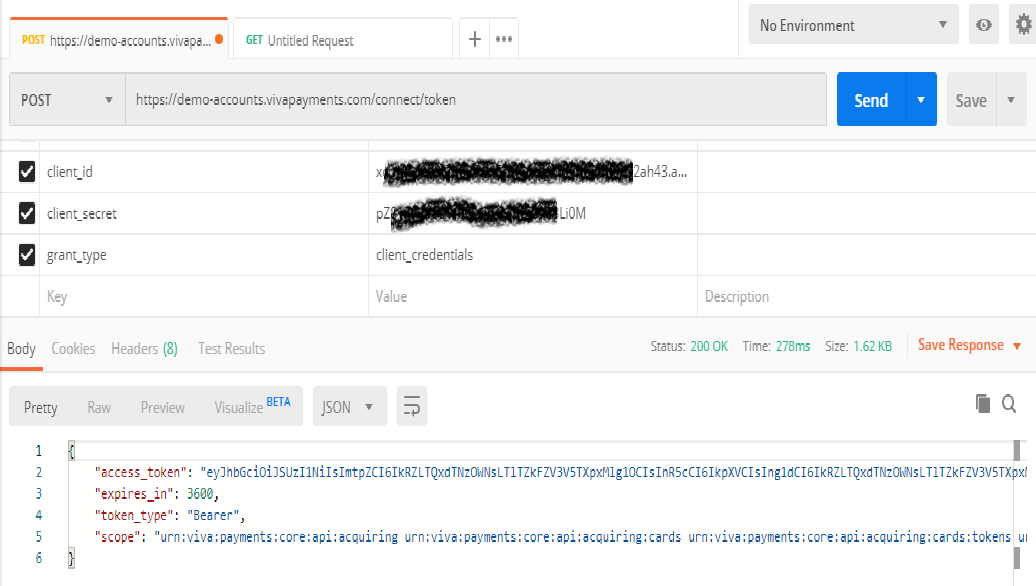
Task: Open the POST method selector
Action: [x=65, y=99]
